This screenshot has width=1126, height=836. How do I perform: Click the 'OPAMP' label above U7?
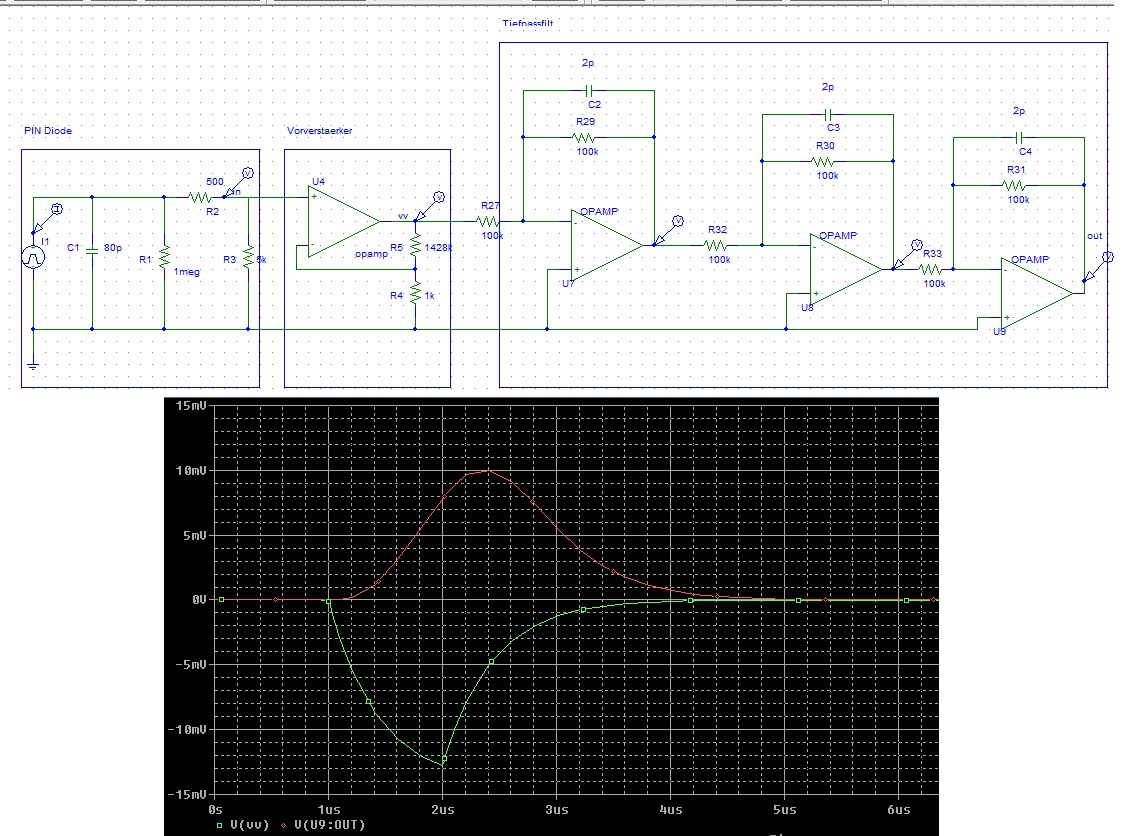[x=599, y=211]
